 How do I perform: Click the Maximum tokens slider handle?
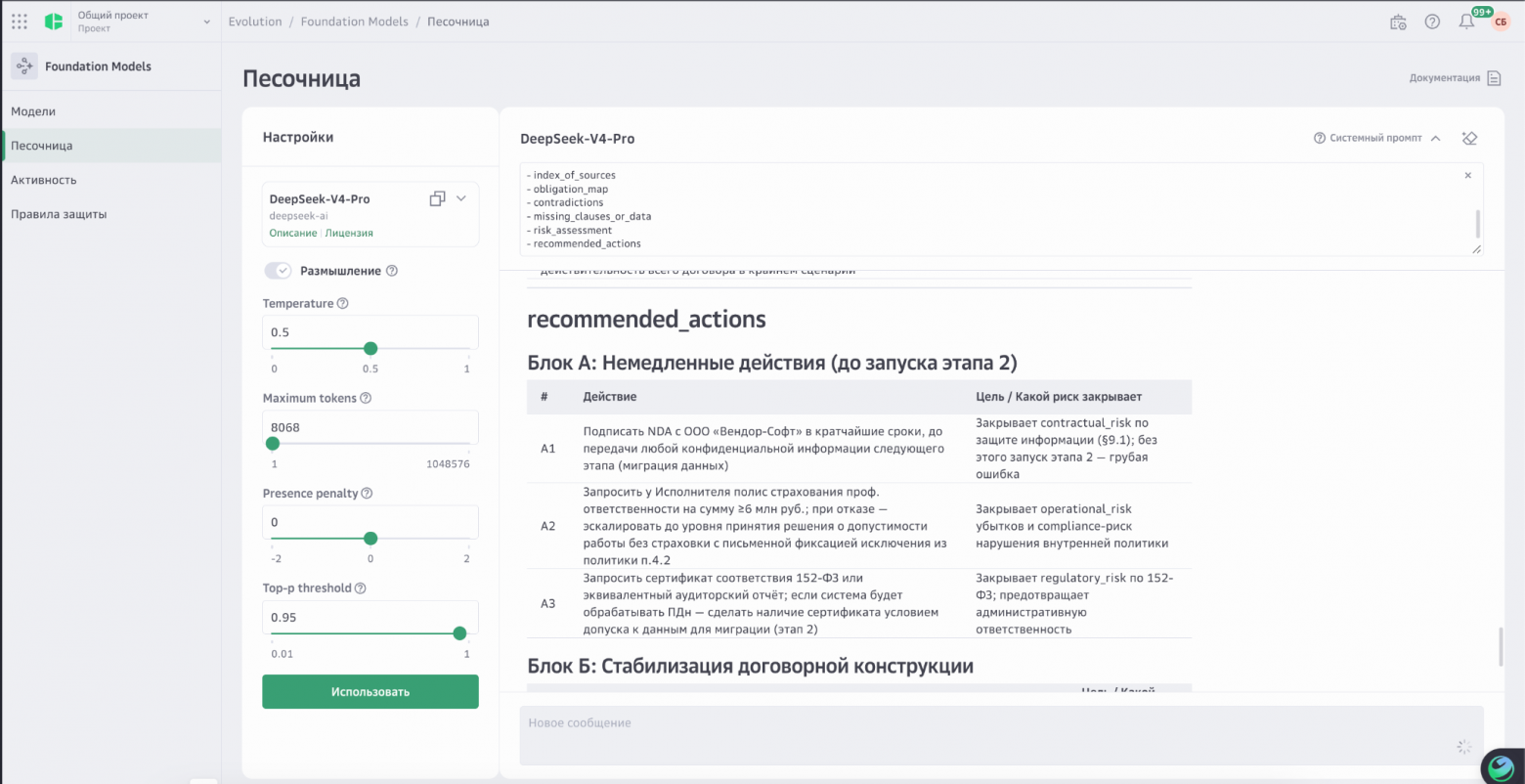[x=273, y=443]
